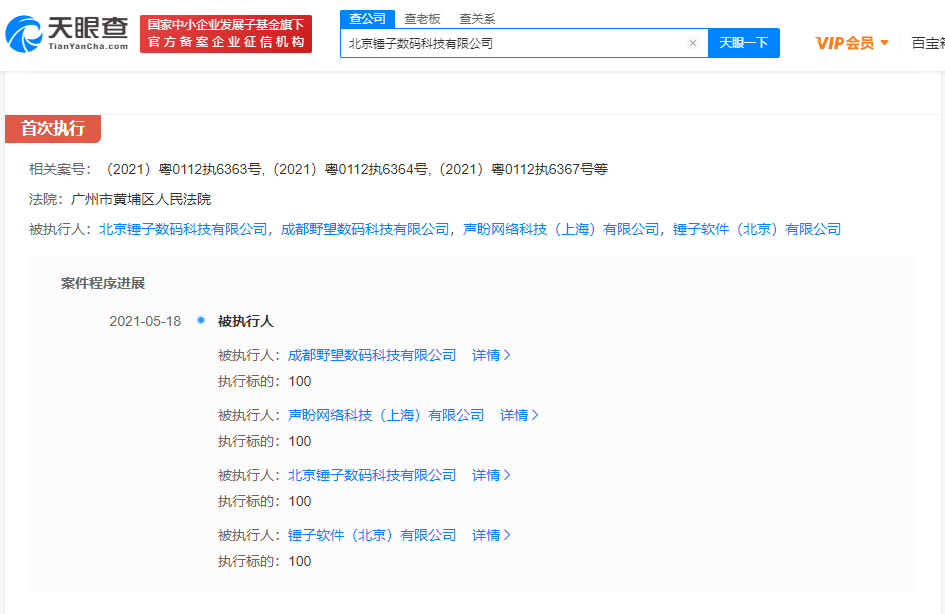Open 北京锤子数码科技有限公司 link in 被执行人 summary row

(x=183, y=229)
